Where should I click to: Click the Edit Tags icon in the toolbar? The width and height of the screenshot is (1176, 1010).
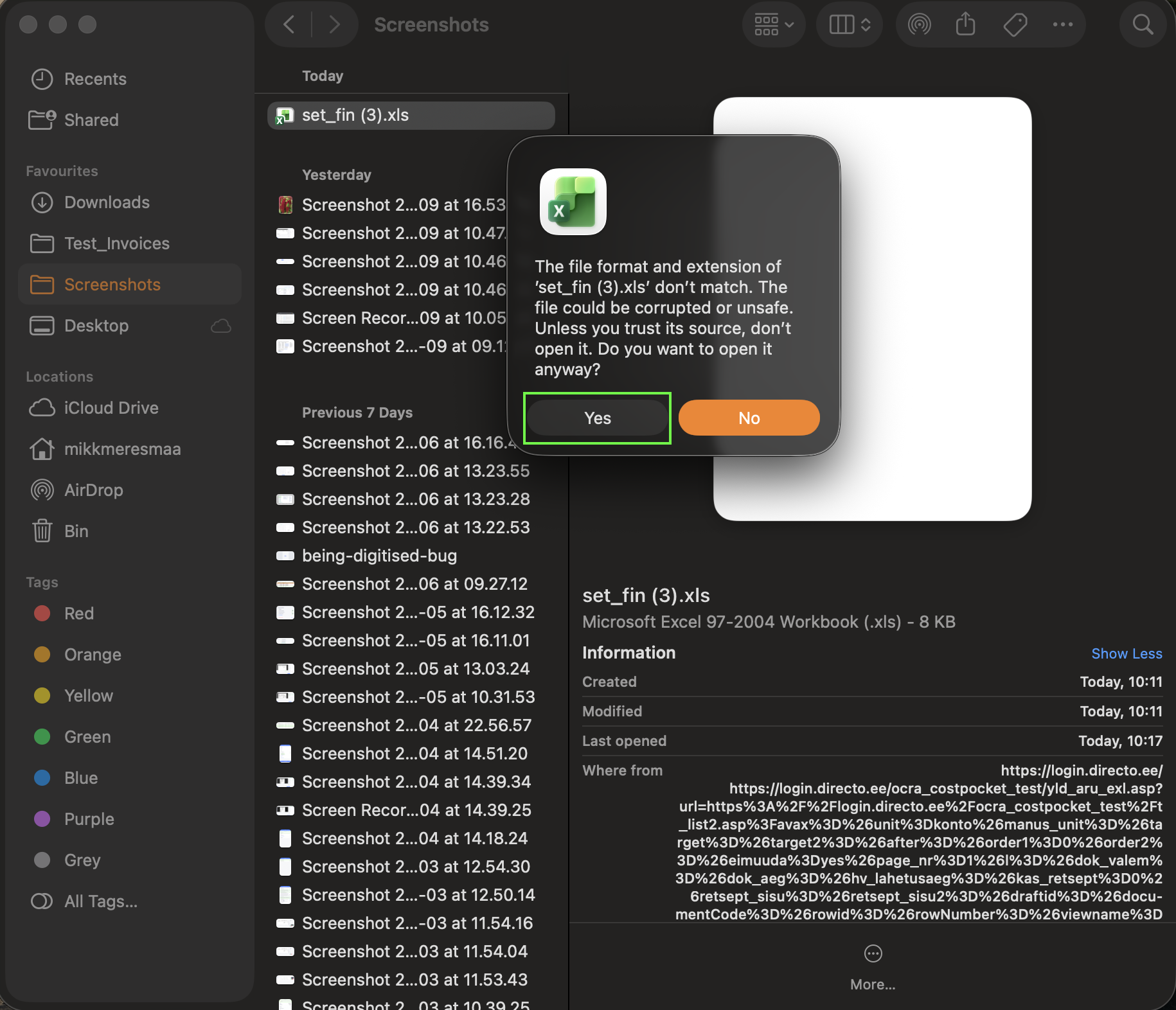(1015, 25)
